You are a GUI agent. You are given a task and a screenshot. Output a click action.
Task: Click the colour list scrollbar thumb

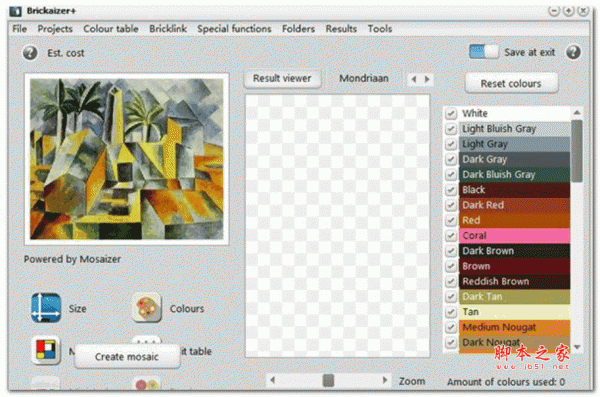click(x=577, y=151)
